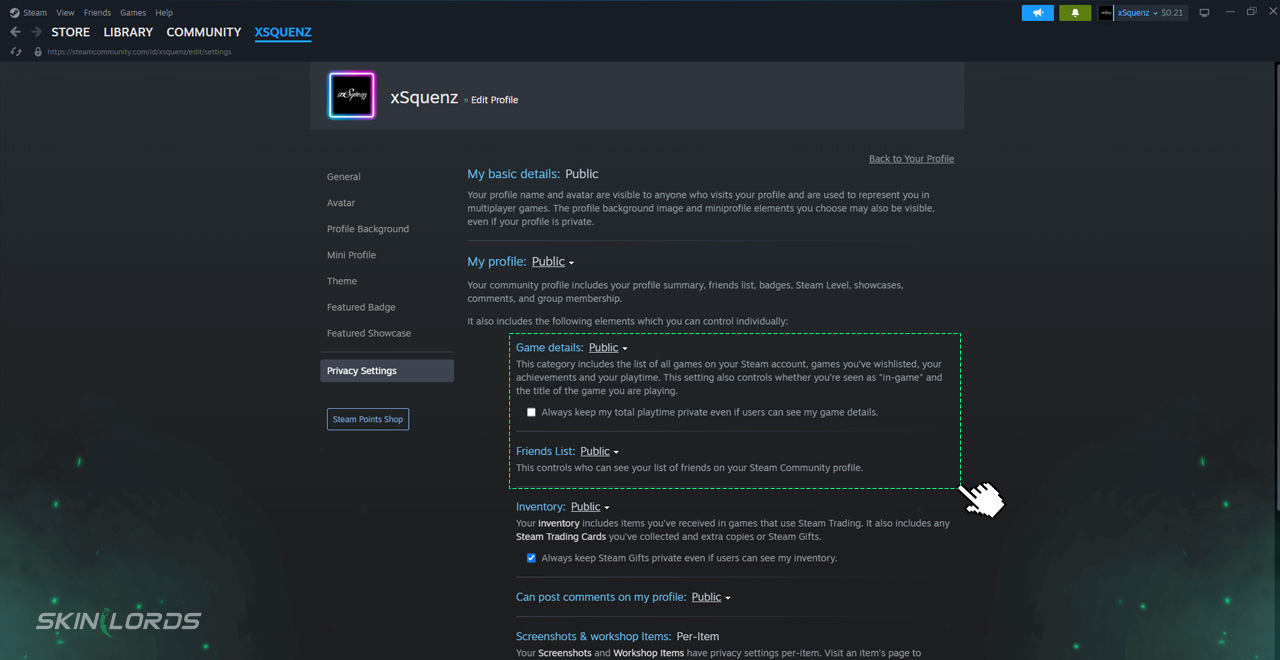This screenshot has width=1280, height=660.
Task: Open the Inventory privacy dropdown
Action: 590,507
